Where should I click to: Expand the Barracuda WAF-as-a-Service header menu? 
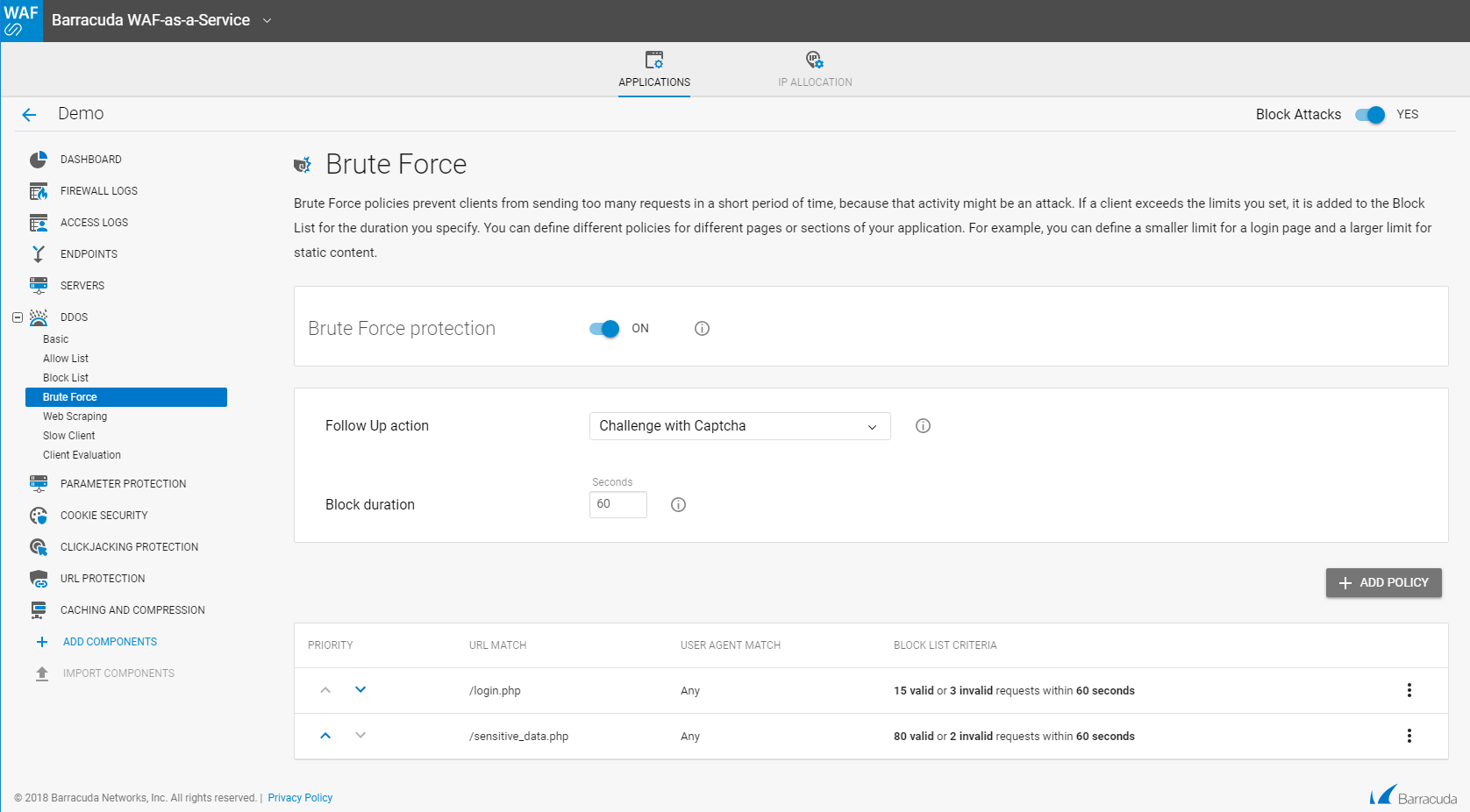pos(268,21)
